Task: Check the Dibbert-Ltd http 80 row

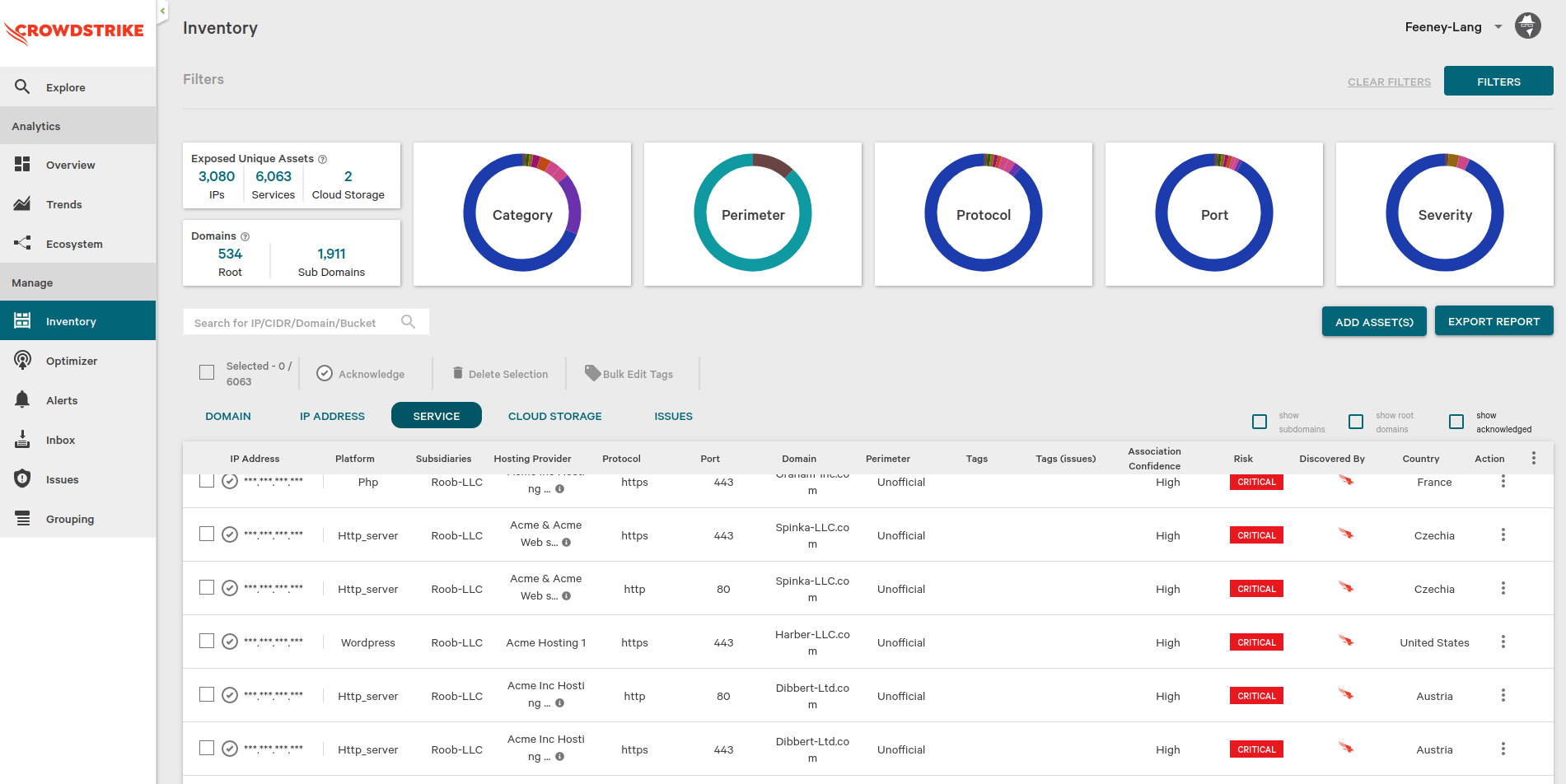Action: click(207, 694)
